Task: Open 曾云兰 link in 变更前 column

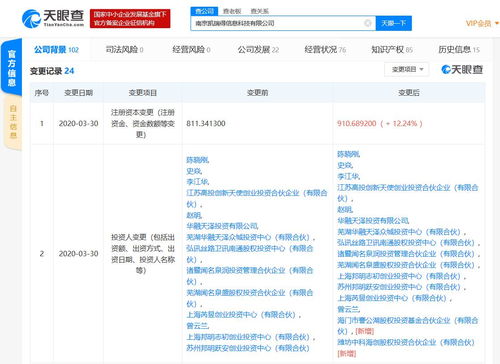Action: [x=198, y=326]
